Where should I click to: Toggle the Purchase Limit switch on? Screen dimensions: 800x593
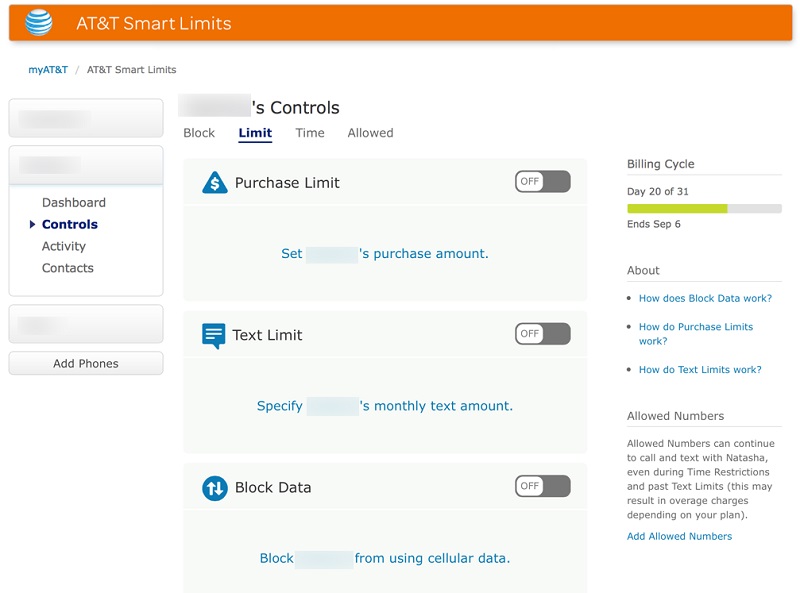pyautogui.click(x=543, y=182)
